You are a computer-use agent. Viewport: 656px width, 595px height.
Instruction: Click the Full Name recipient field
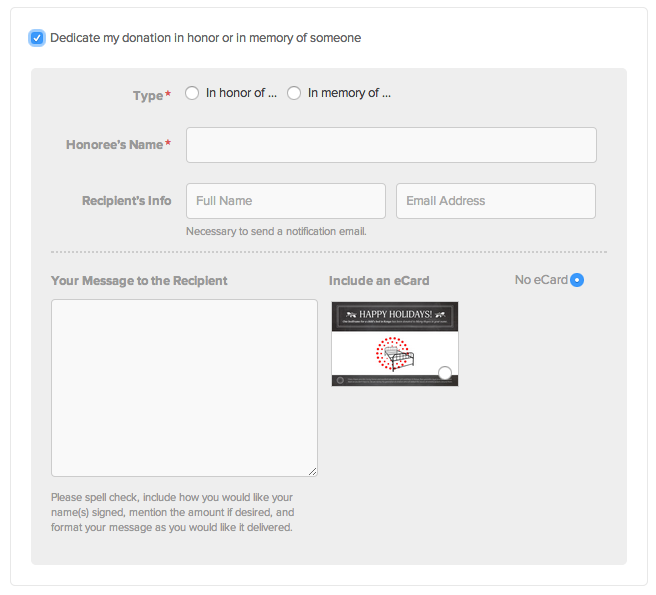286,201
